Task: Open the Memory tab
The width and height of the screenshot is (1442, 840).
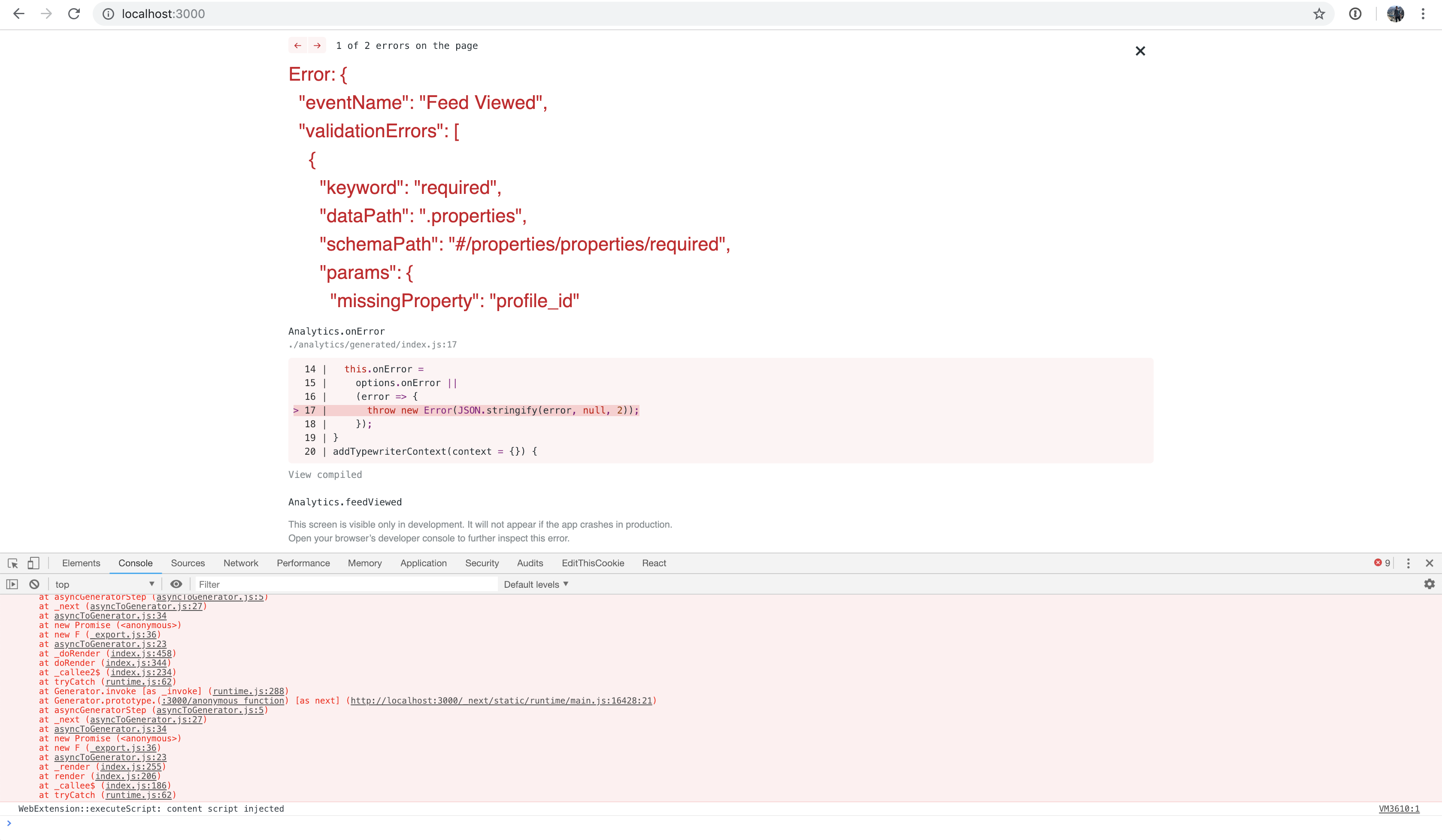Action: point(364,563)
